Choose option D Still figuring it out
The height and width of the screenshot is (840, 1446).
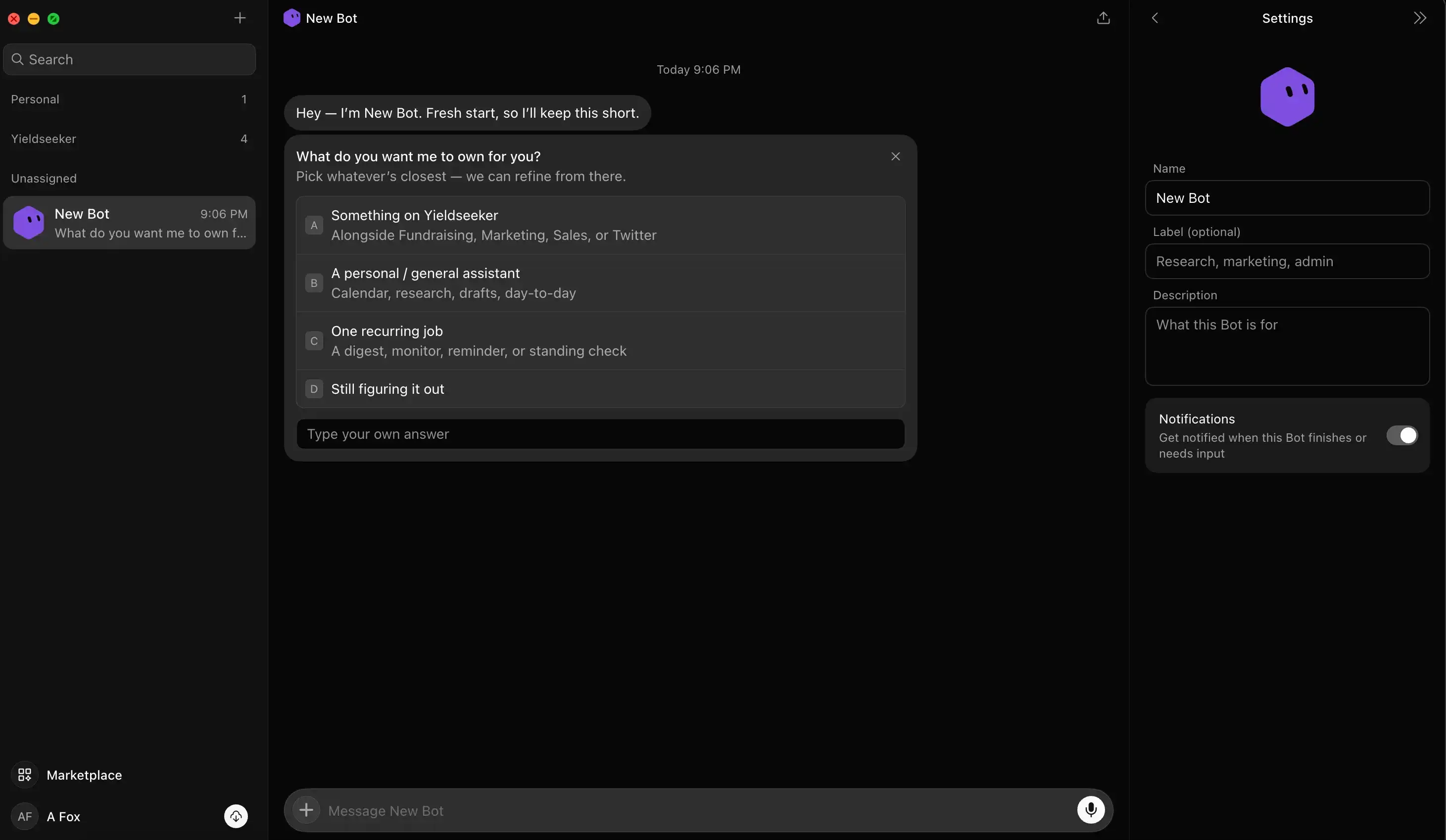click(x=600, y=389)
